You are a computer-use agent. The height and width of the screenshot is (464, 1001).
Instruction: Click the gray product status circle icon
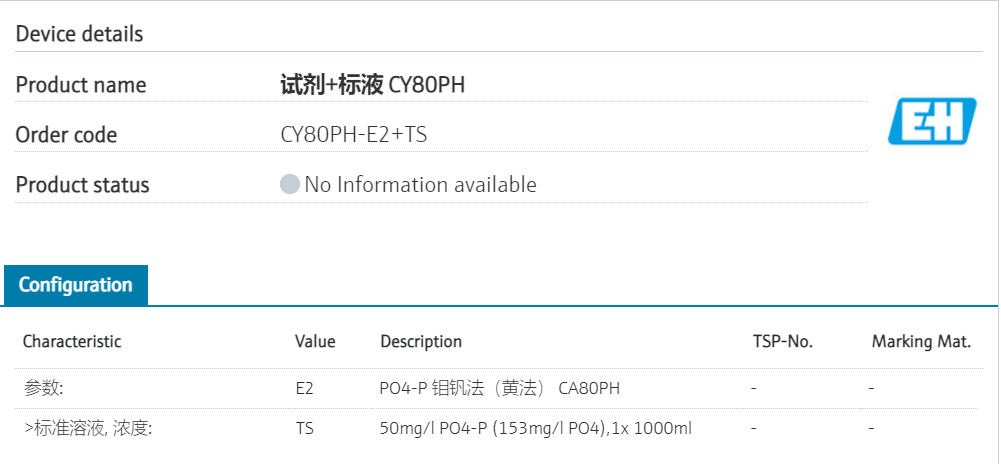tap(290, 185)
